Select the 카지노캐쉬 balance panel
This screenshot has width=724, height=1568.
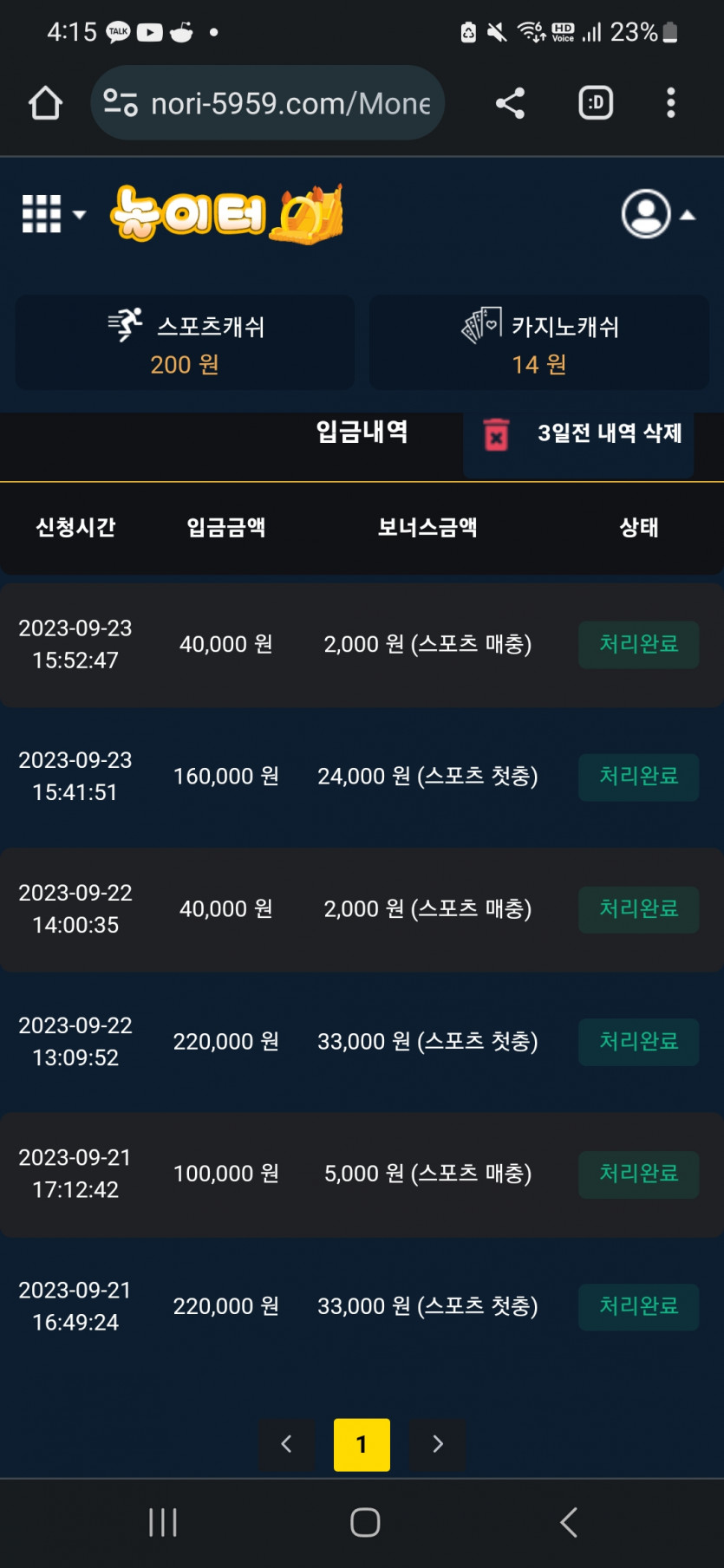539,342
